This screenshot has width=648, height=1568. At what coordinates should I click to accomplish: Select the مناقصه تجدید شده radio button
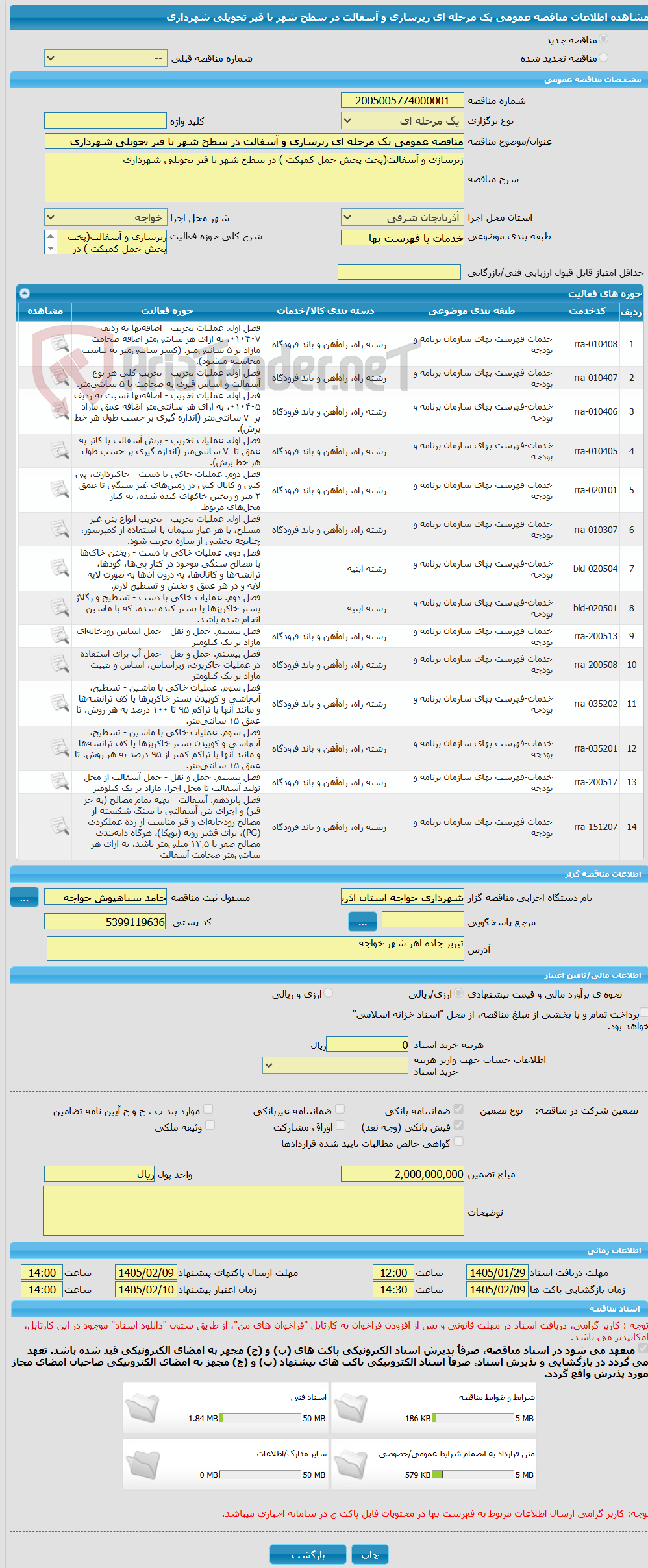tap(603, 58)
